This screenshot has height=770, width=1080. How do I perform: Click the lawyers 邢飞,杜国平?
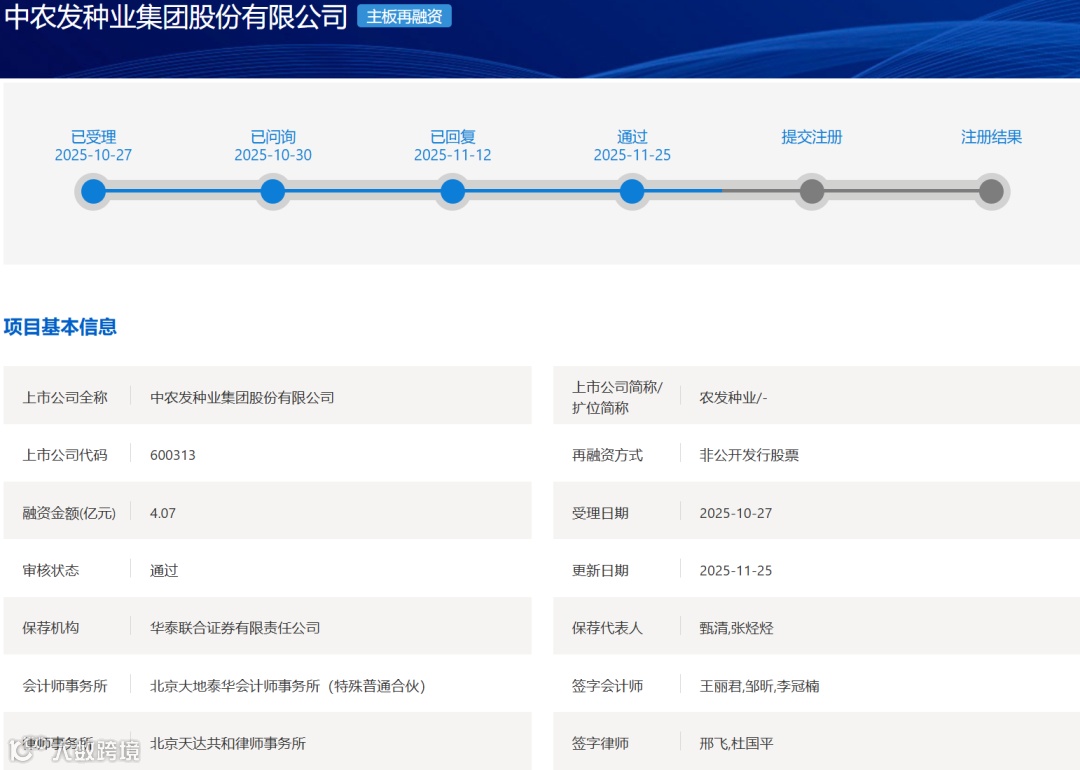736,744
